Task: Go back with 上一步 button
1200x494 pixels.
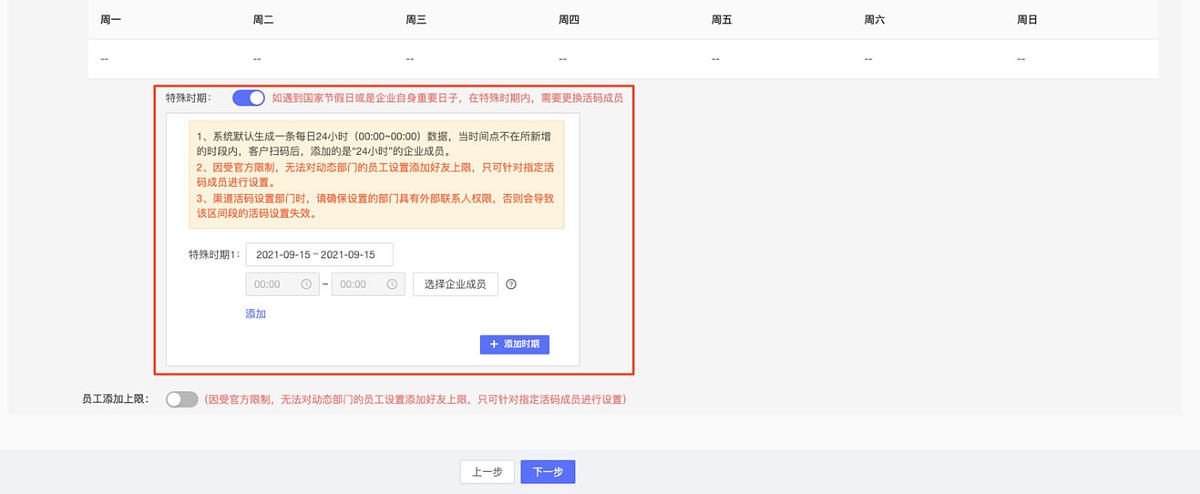Action: (x=487, y=472)
